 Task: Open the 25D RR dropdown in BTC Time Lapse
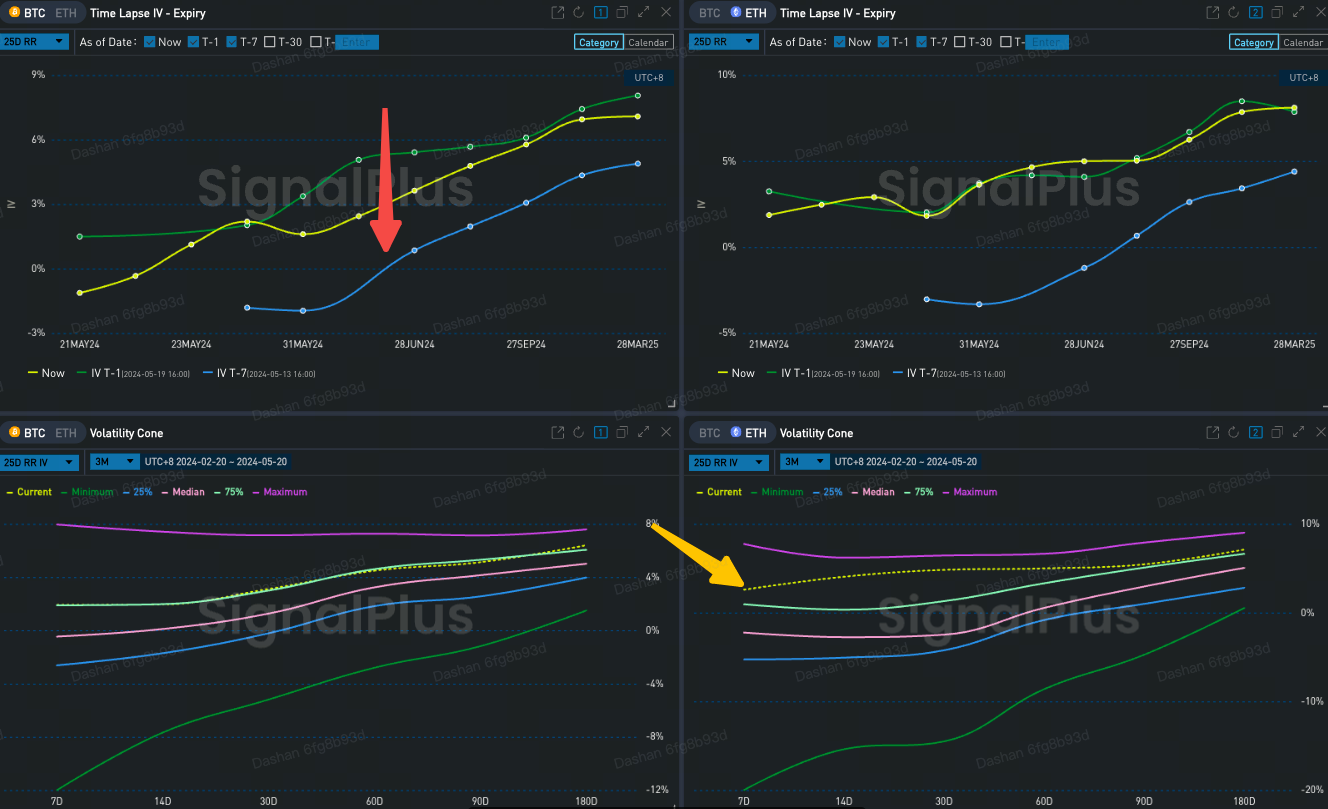pos(35,42)
